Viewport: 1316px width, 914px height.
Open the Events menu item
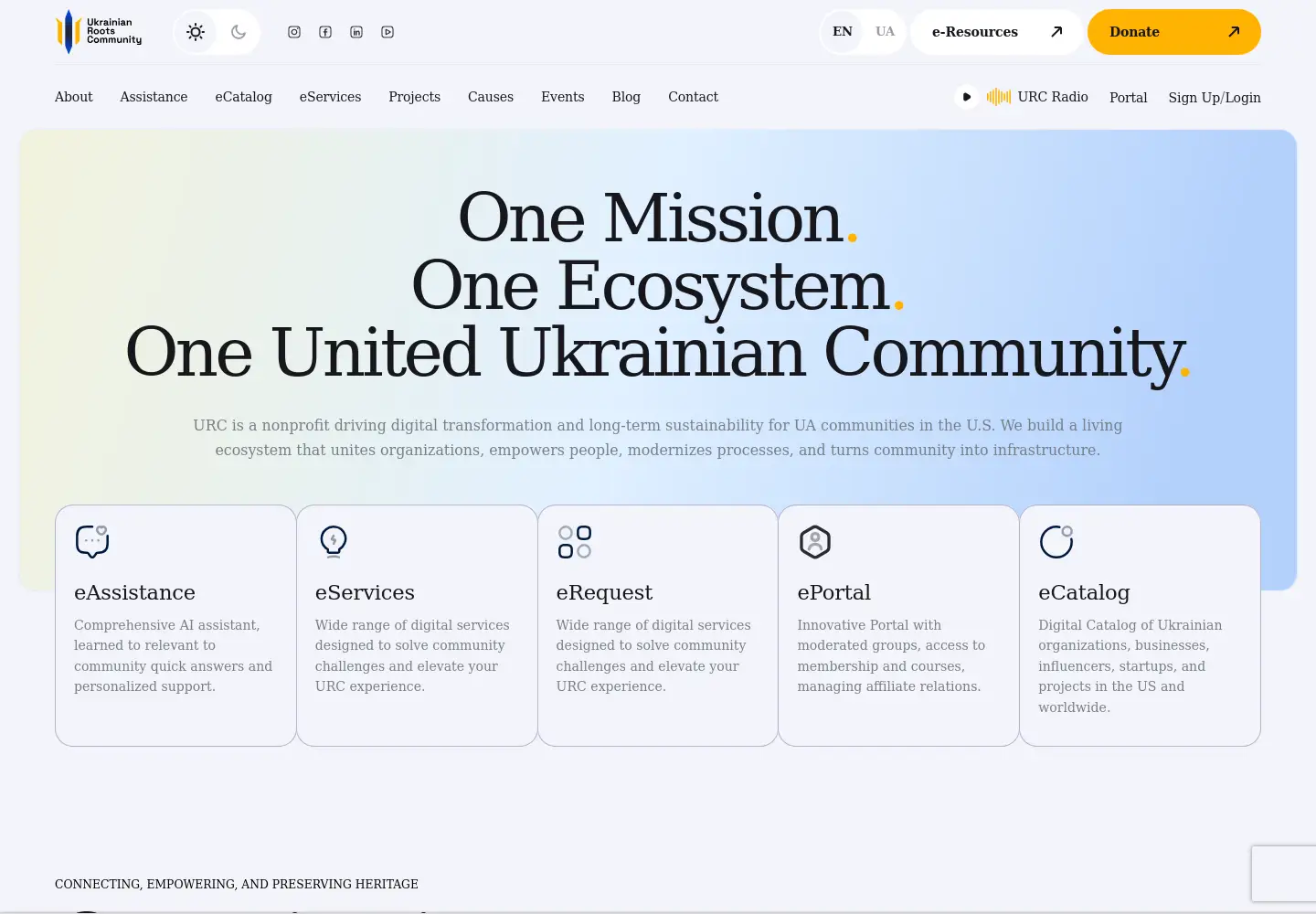click(563, 97)
